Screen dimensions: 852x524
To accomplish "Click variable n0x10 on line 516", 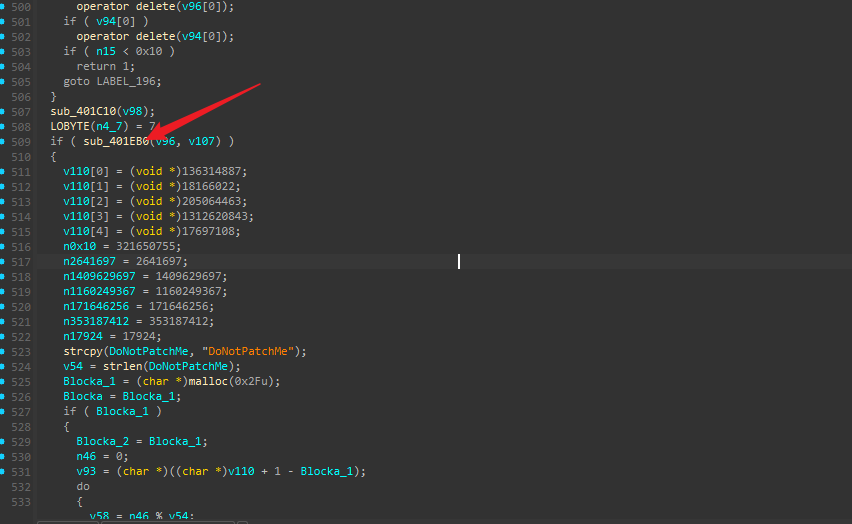I will tap(79, 246).
